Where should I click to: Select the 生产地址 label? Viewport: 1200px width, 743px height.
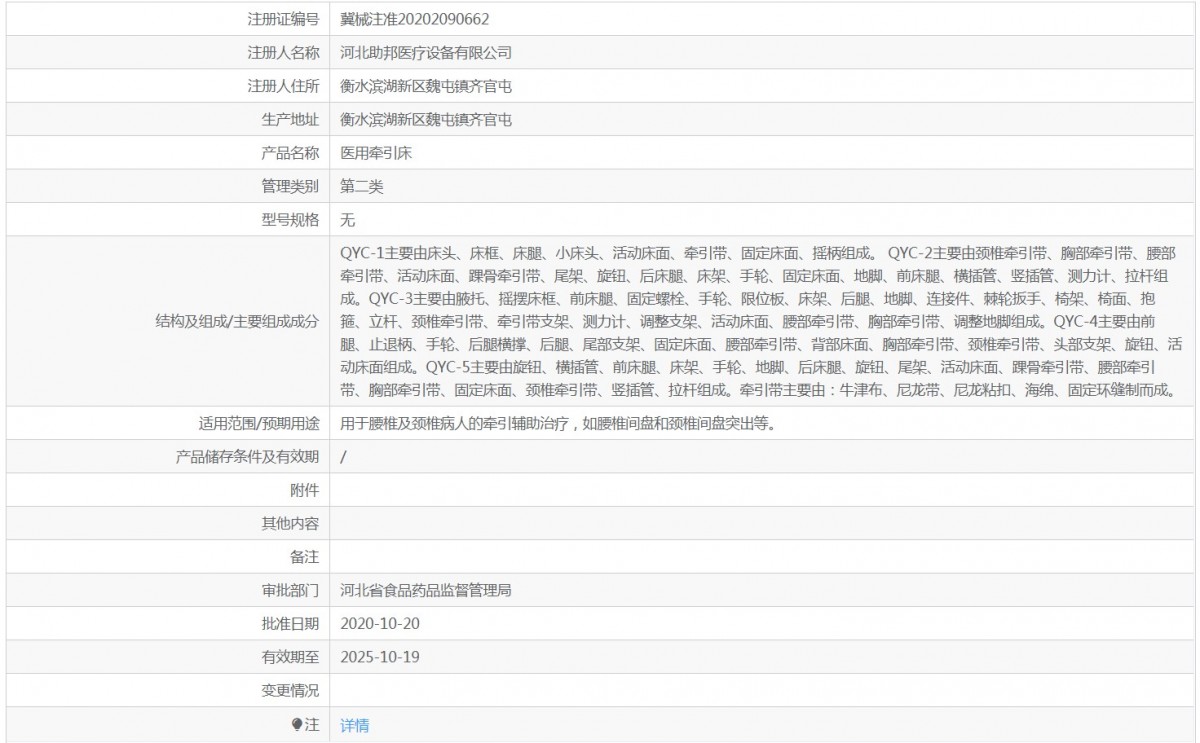290,120
